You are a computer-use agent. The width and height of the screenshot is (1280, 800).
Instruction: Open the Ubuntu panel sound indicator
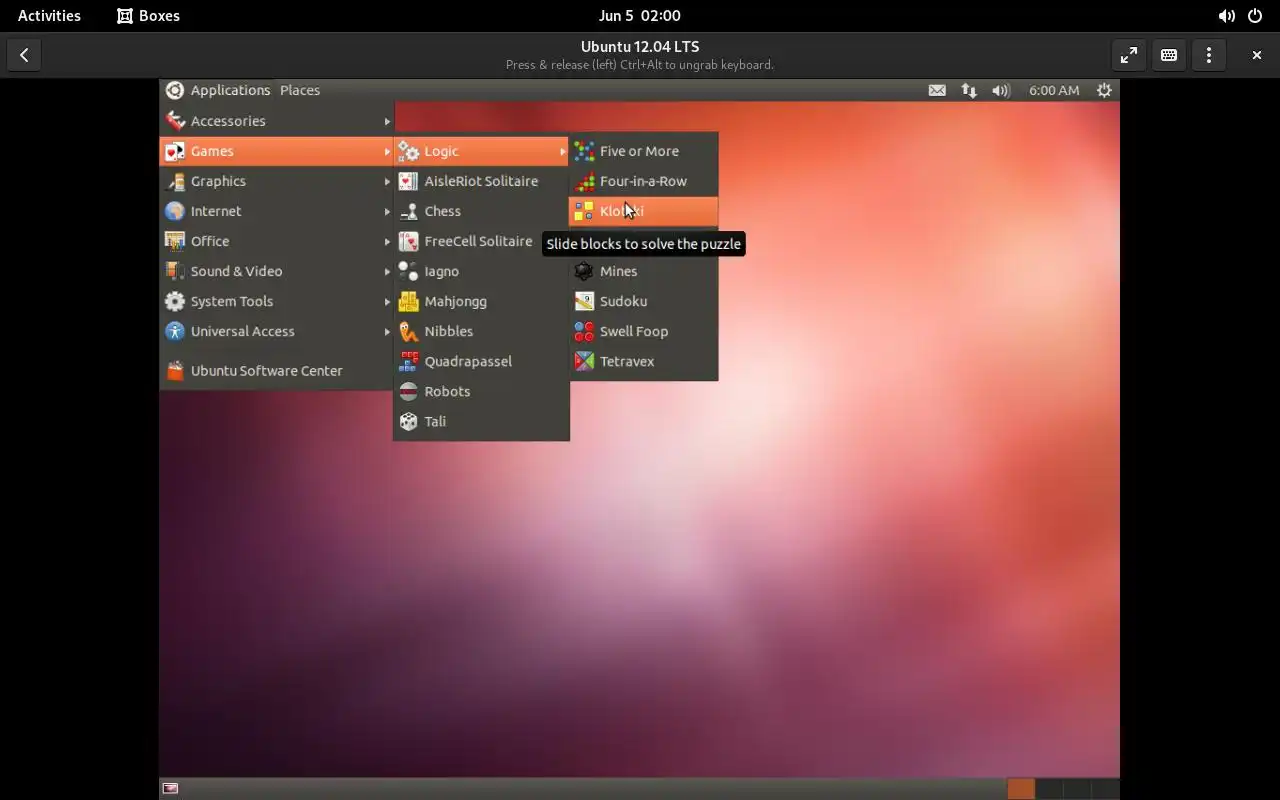(1001, 90)
